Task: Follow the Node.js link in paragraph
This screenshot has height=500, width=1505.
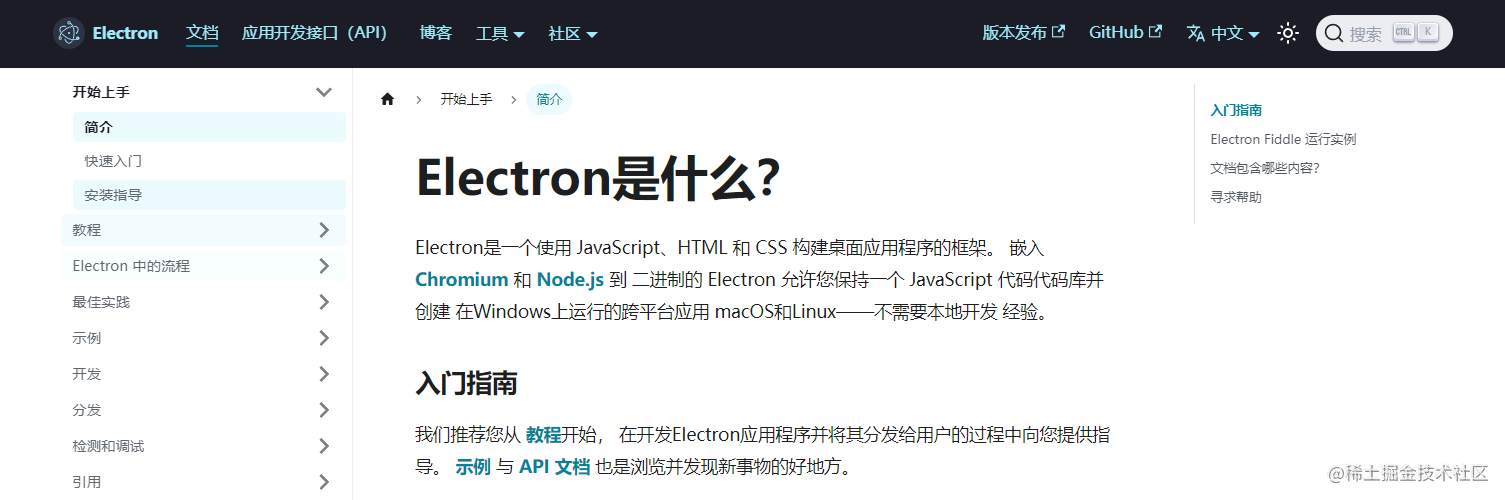Action: (x=570, y=280)
